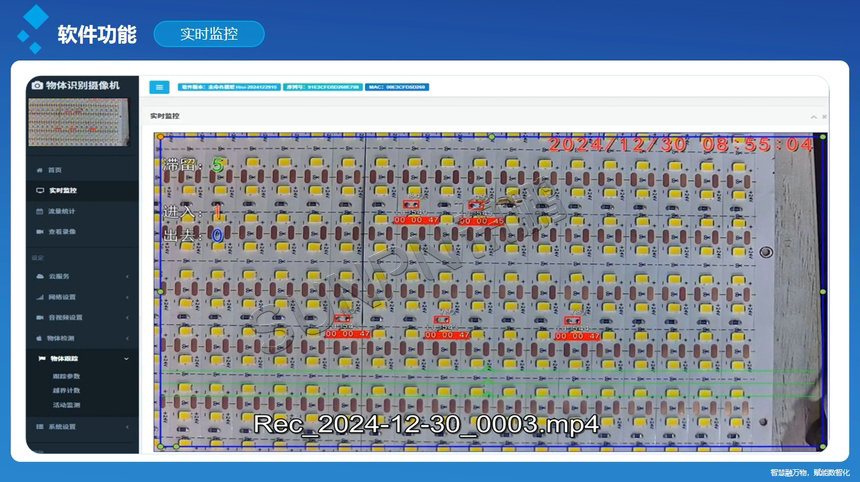Click the cloud icon for 云服务
Image resolution: width=860 pixels, height=482 pixels.
[x=39, y=276]
